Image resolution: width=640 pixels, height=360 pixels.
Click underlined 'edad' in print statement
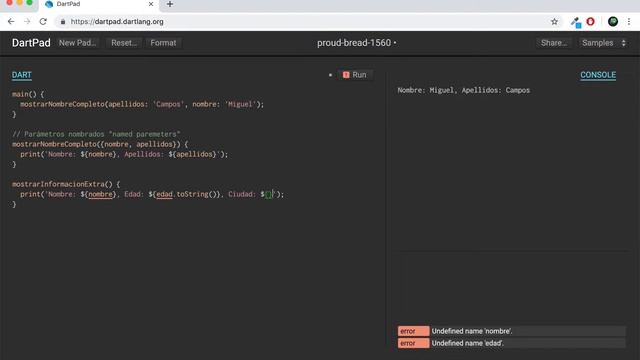[x=164, y=194]
